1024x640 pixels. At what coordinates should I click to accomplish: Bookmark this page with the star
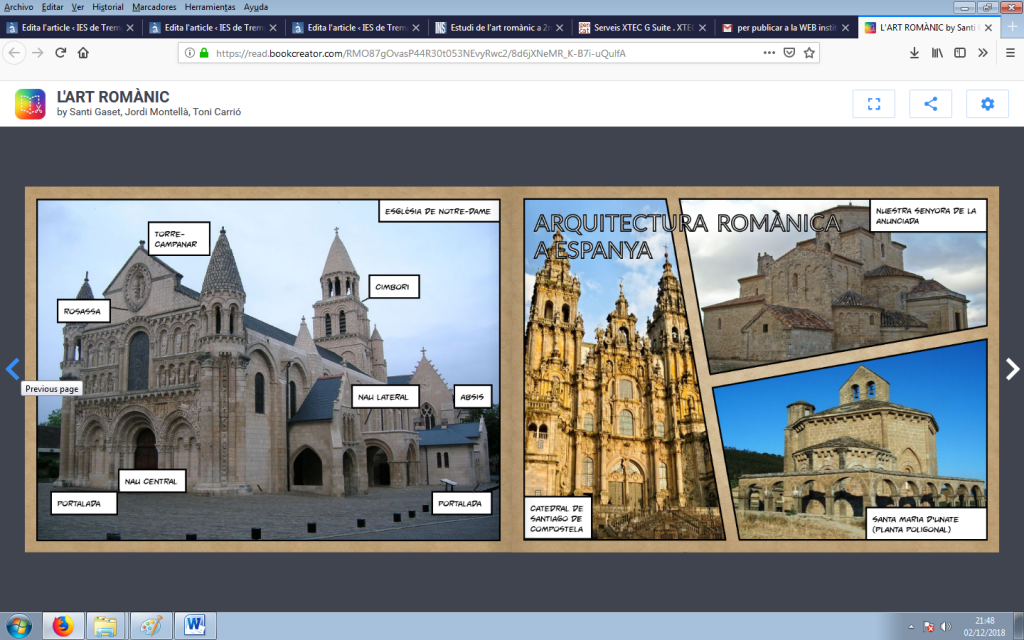click(x=809, y=53)
